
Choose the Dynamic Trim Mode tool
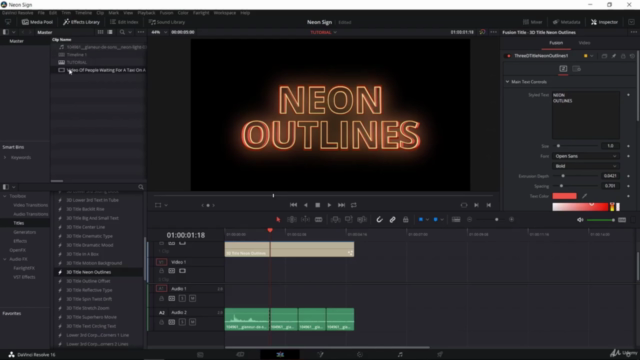point(305,220)
